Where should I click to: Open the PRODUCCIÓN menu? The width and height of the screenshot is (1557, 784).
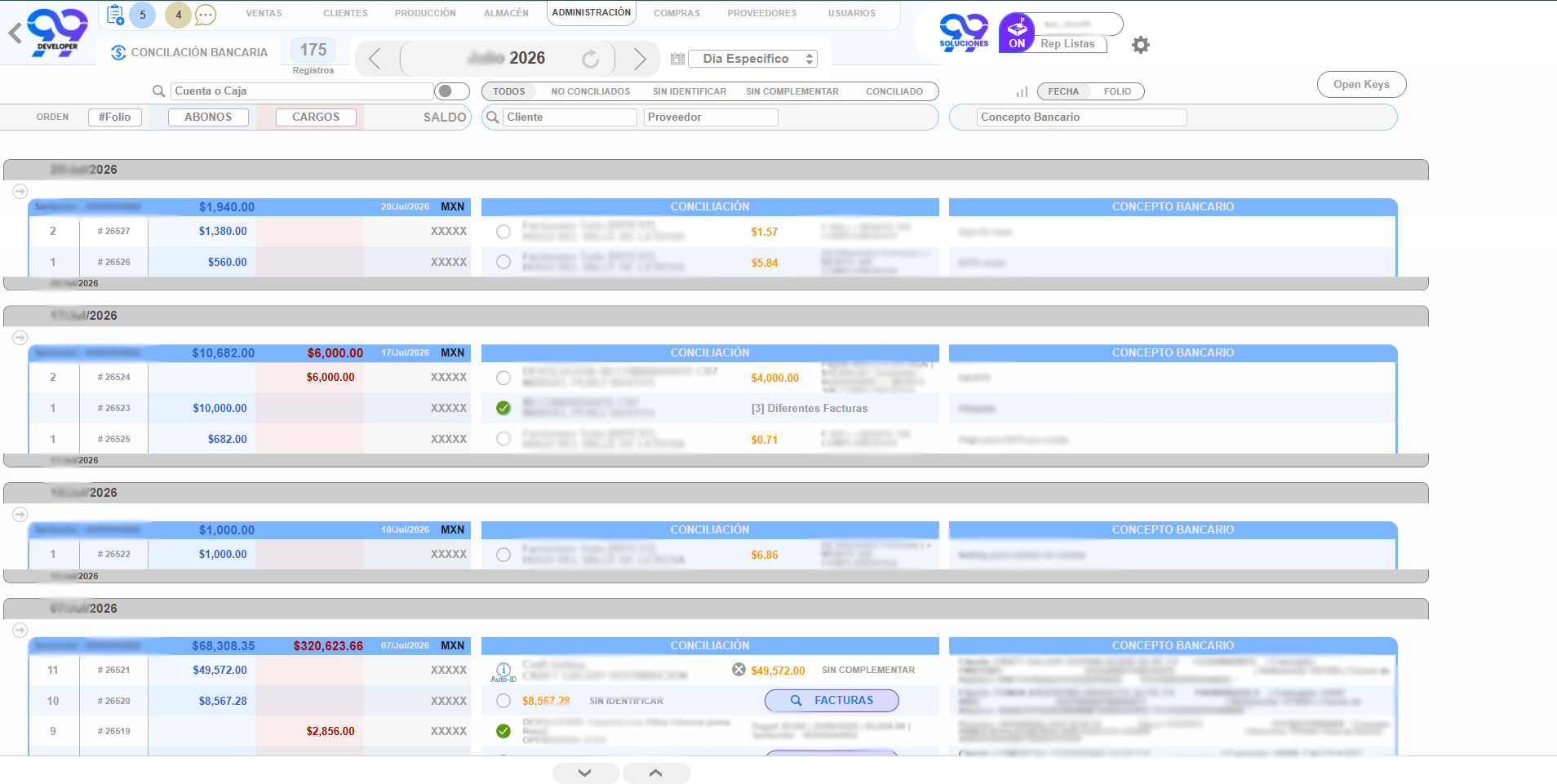425,13
